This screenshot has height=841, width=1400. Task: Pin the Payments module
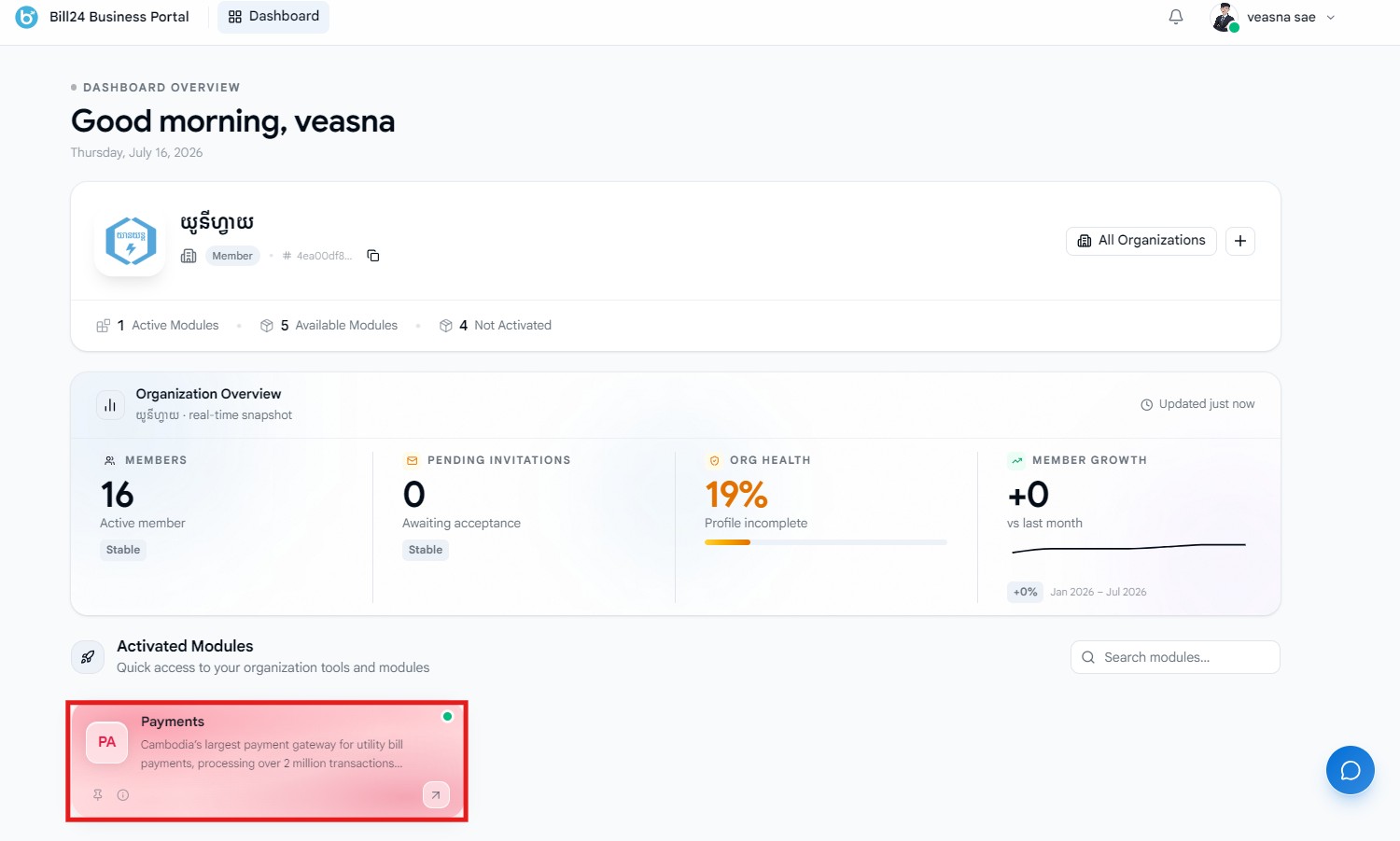[x=97, y=795]
